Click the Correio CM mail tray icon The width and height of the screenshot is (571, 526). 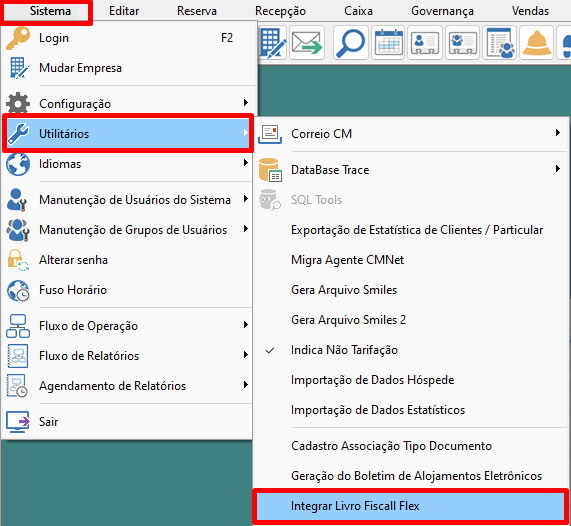[270, 134]
